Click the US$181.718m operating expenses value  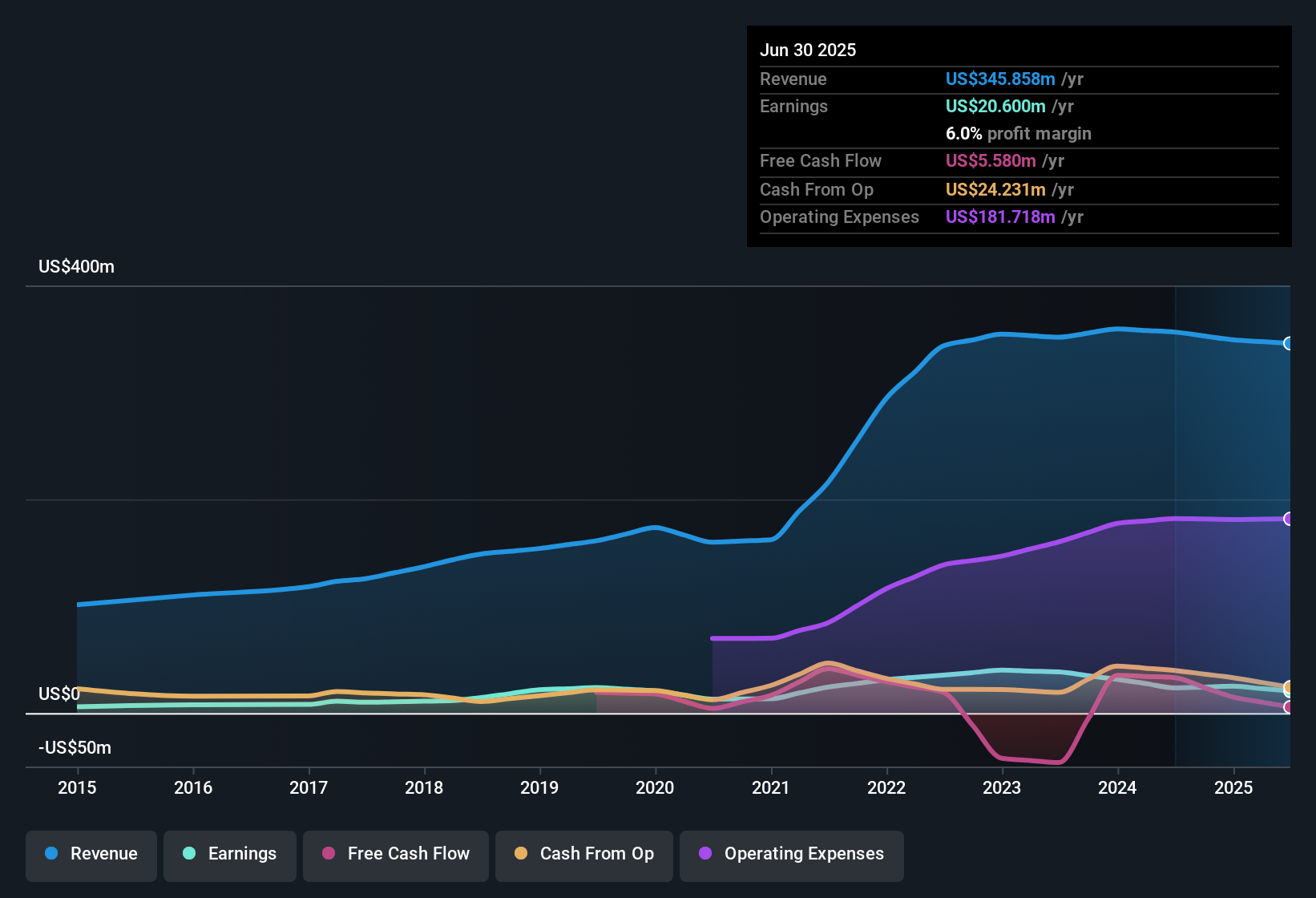[1000, 216]
